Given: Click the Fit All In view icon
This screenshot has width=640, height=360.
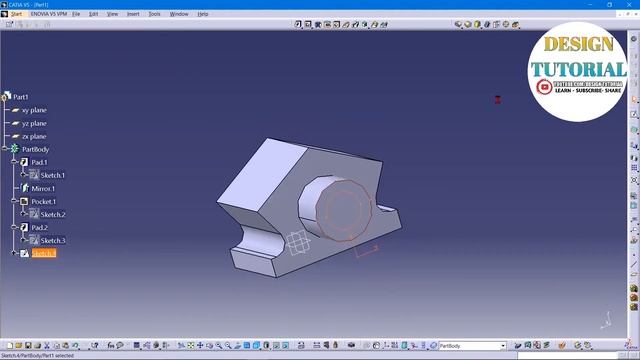Looking at the screenshot, I should tap(191, 345).
